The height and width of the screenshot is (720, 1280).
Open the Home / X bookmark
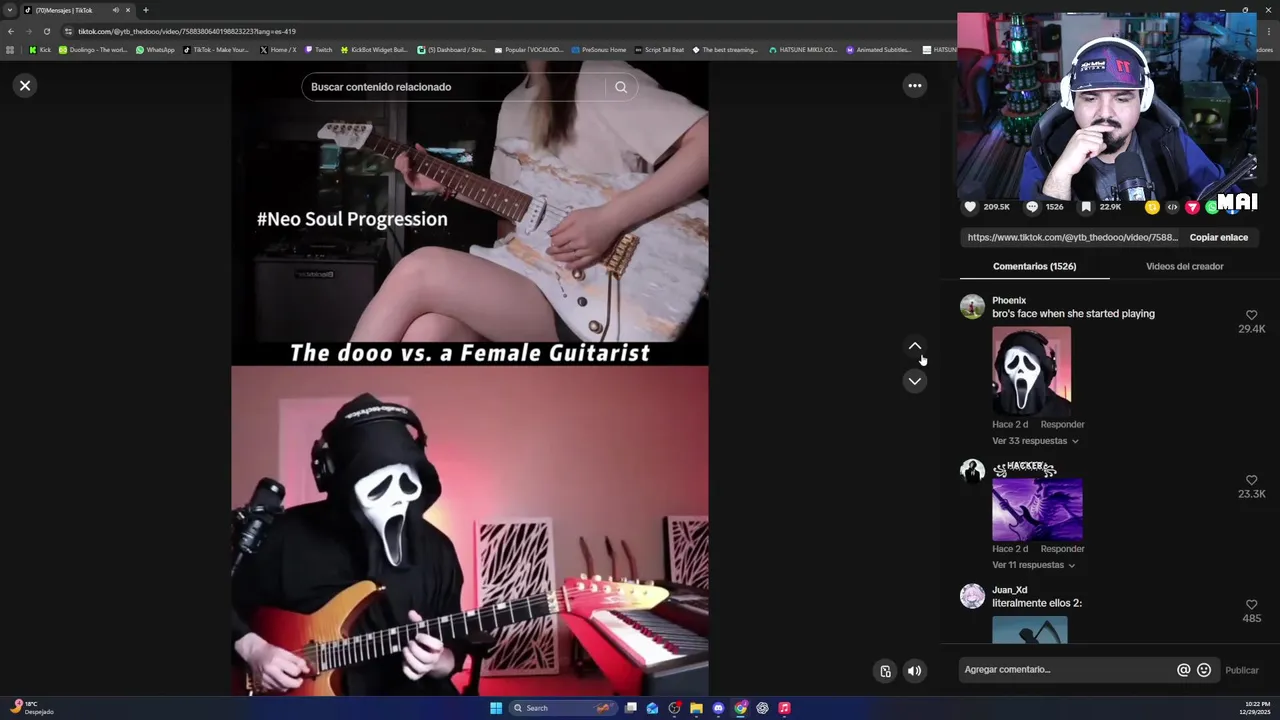[x=278, y=50]
